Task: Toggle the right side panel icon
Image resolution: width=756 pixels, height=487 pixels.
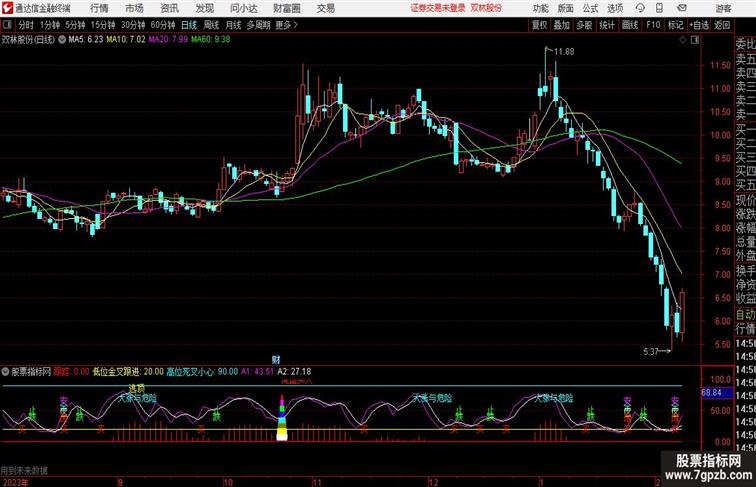Action: 695,40
